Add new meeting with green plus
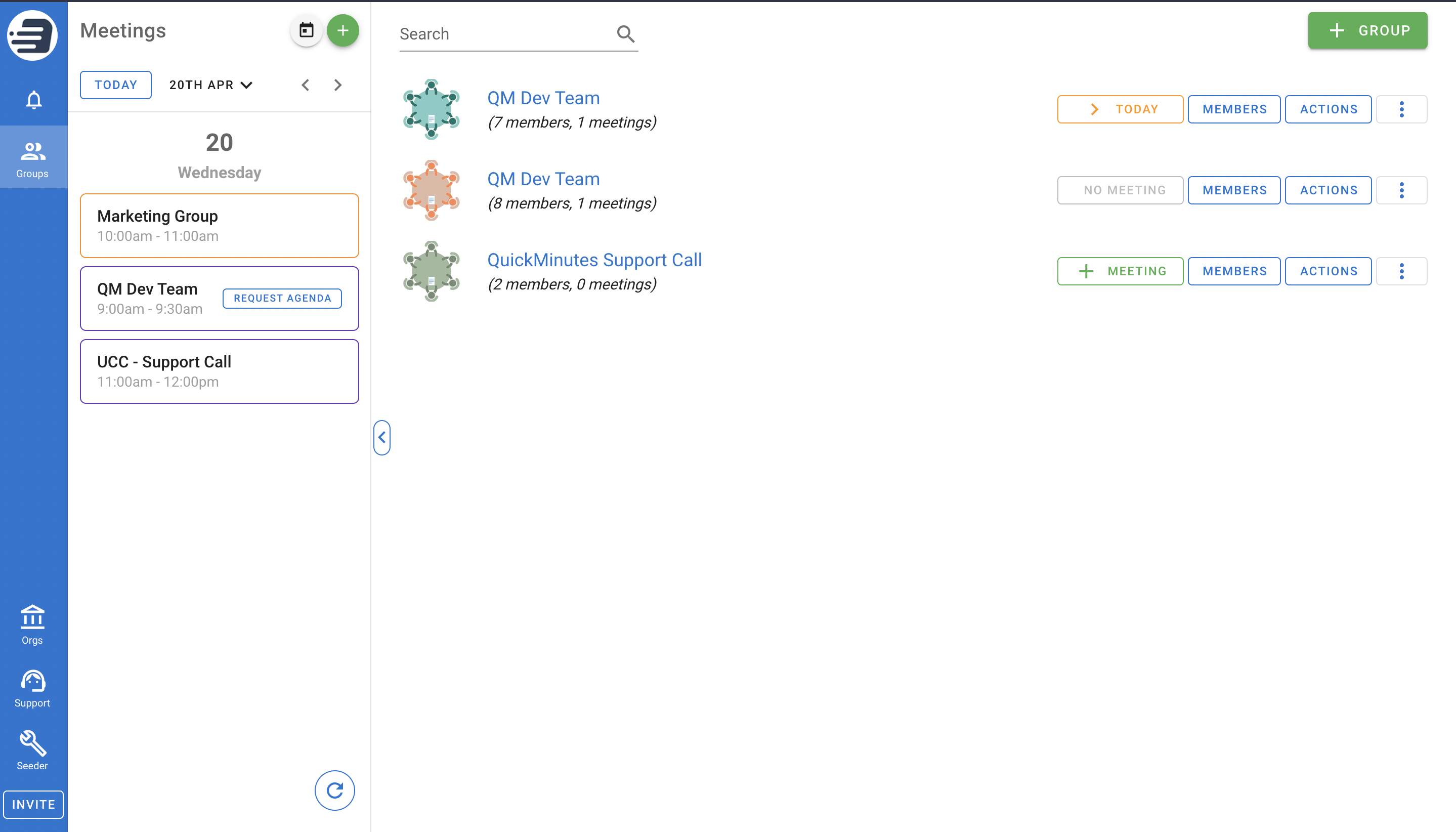Image resolution: width=1456 pixels, height=832 pixels. [x=342, y=30]
